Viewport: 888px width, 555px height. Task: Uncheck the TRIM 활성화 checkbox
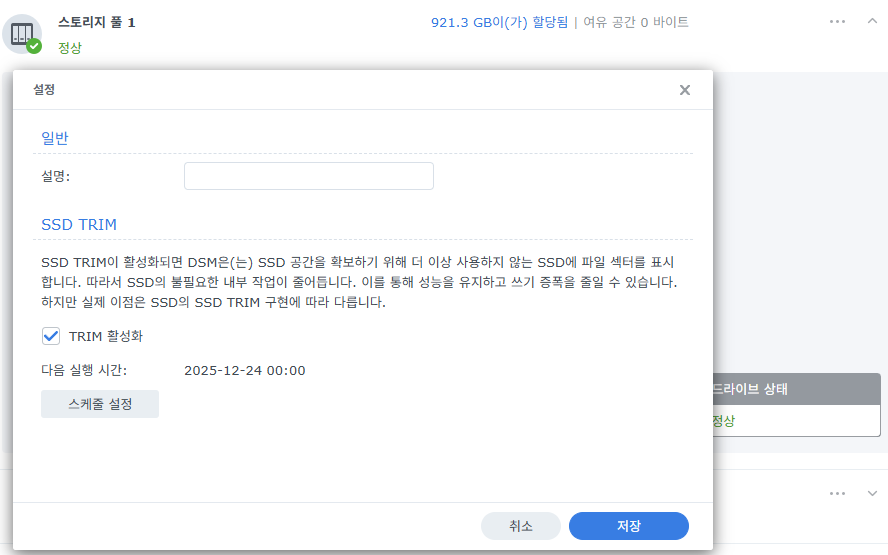51,336
